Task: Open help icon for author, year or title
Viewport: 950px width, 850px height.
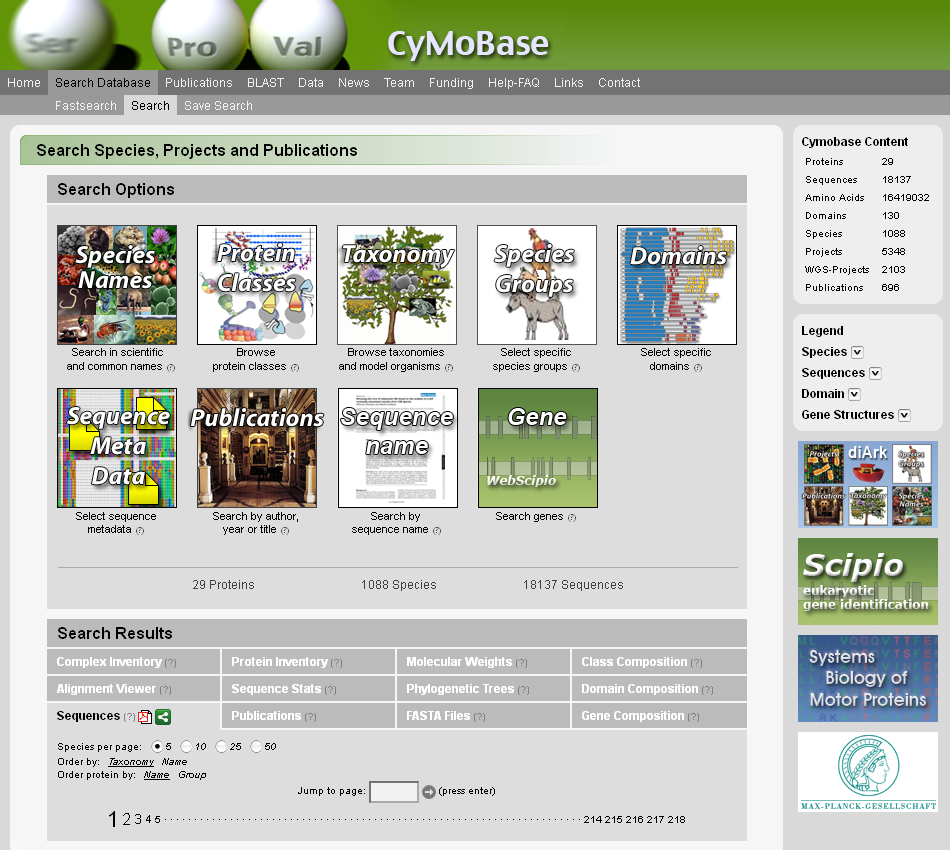Action: 285,531
